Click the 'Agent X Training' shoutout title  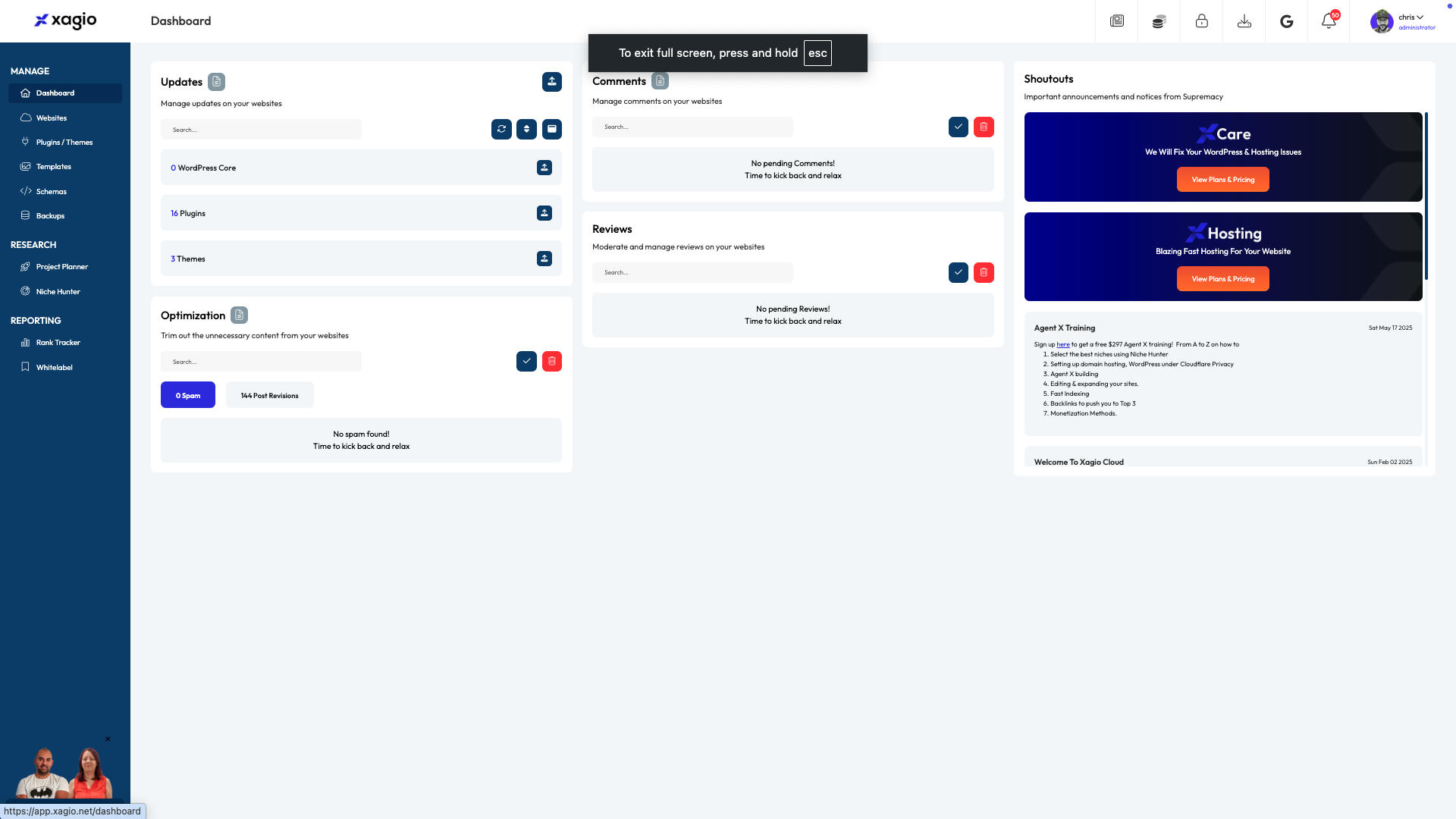click(x=1065, y=328)
